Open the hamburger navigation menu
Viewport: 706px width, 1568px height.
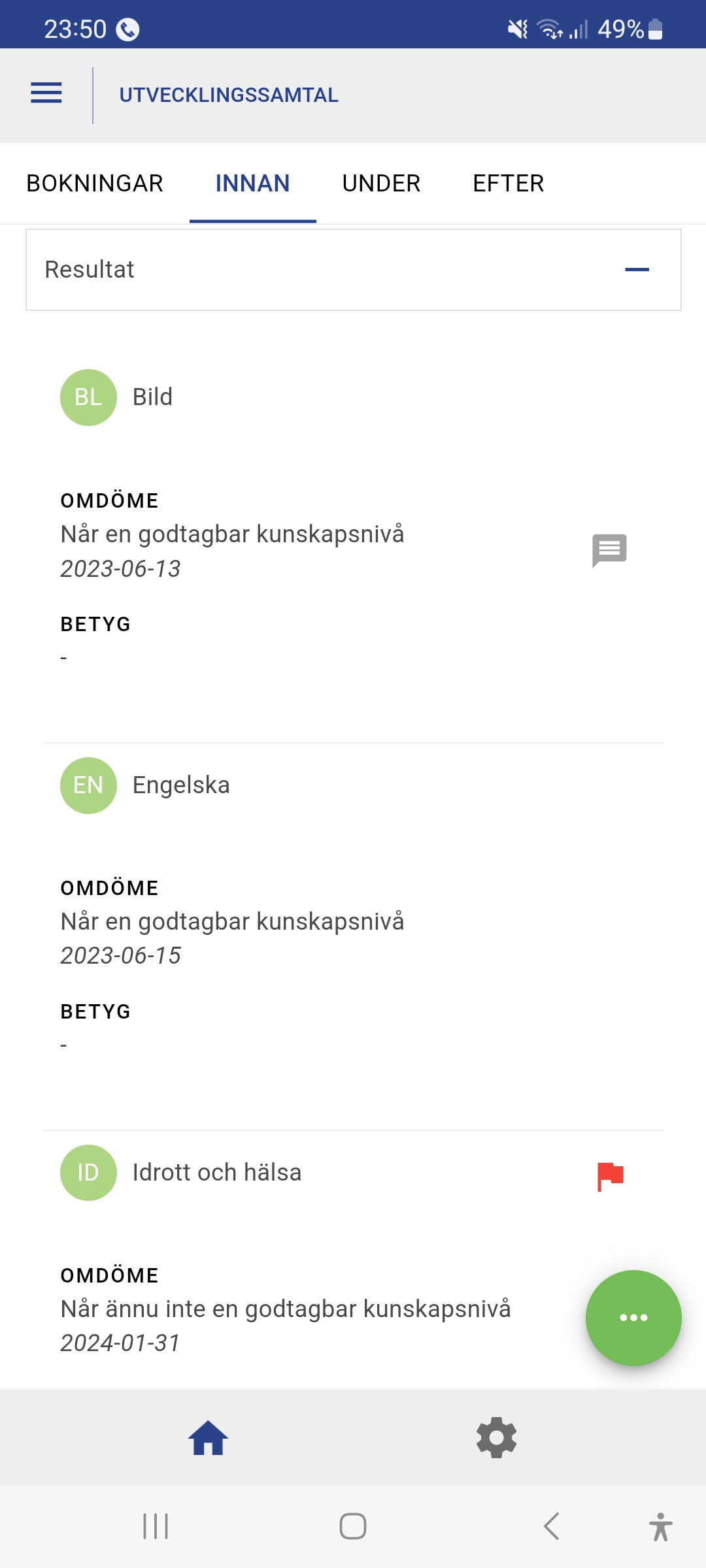[x=46, y=93]
